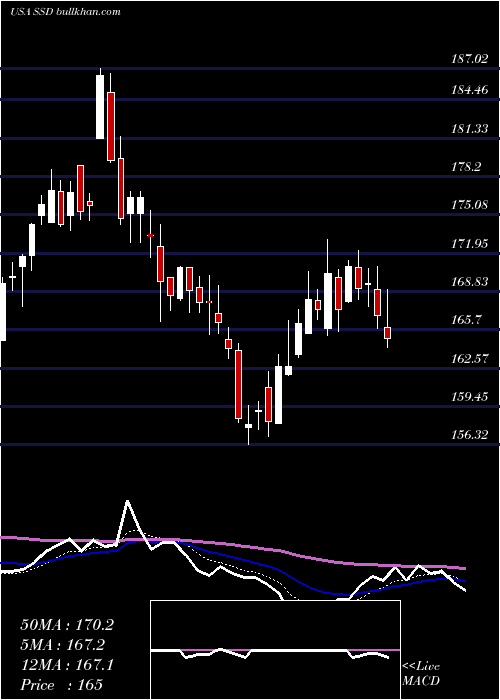
Task: Click the '<<Live MACD' label
Action: pyautogui.click(x=421, y=674)
